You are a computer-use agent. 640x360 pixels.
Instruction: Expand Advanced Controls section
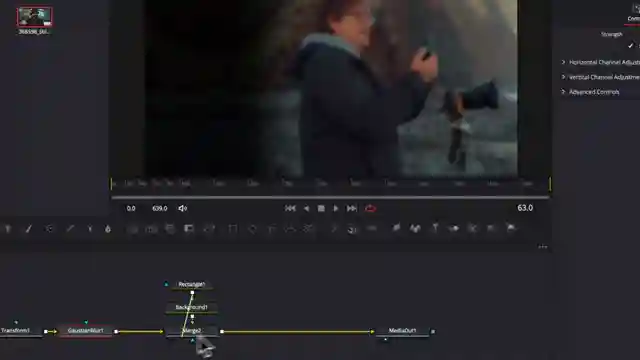(x=563, y=92)
